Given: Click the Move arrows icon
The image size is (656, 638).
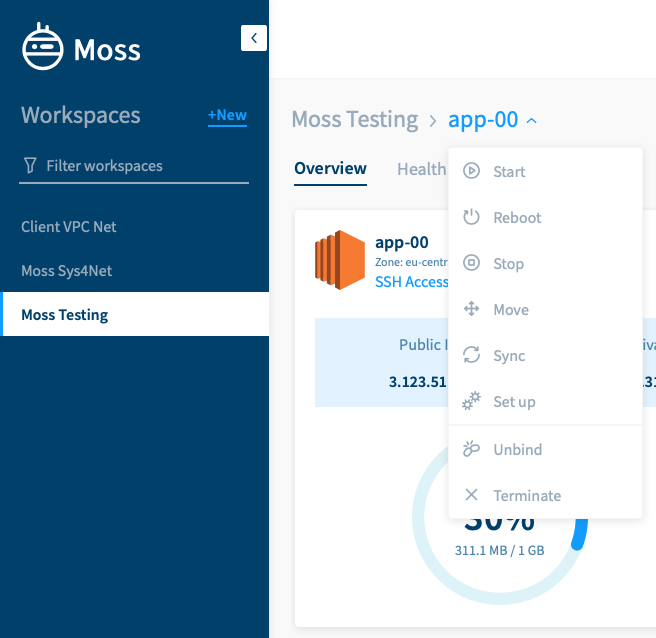Looking at the screenshot, I should click(472, 309).
